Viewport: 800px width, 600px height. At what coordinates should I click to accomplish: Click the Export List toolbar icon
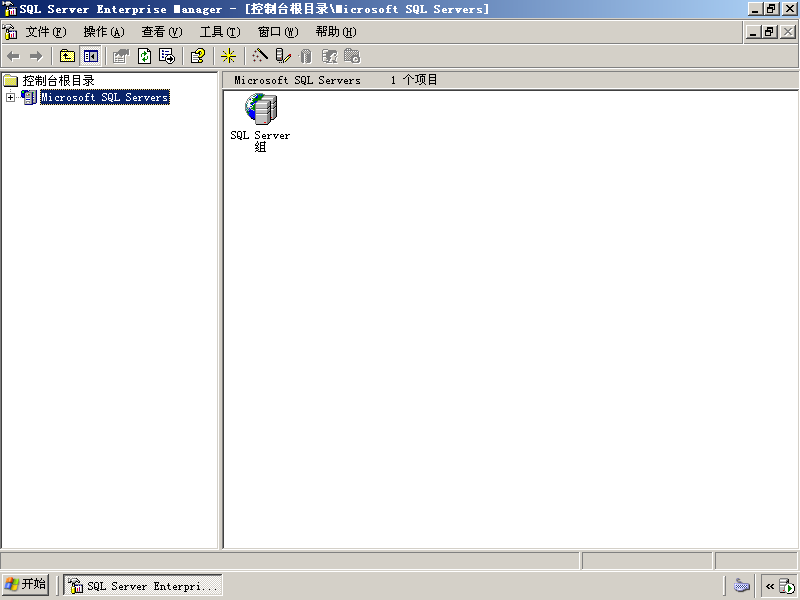(167, 56)
